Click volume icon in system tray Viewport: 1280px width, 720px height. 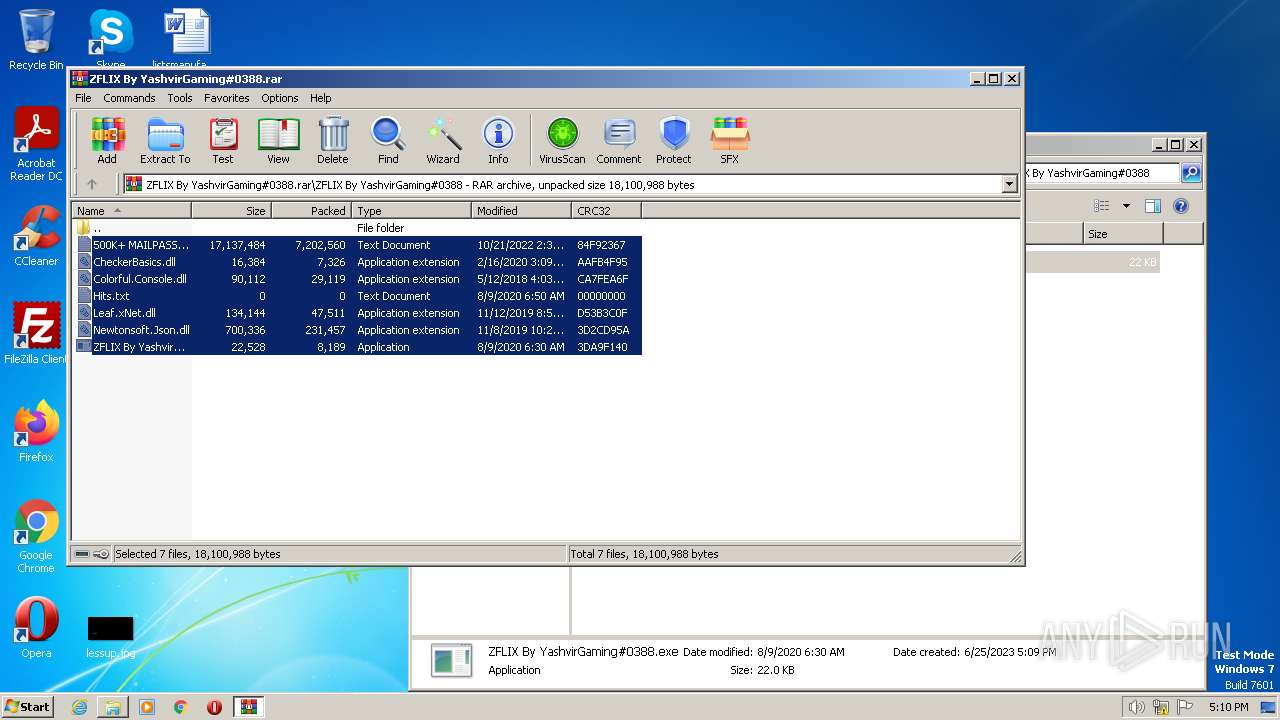pyautogui.click(x=1137, y=707)
